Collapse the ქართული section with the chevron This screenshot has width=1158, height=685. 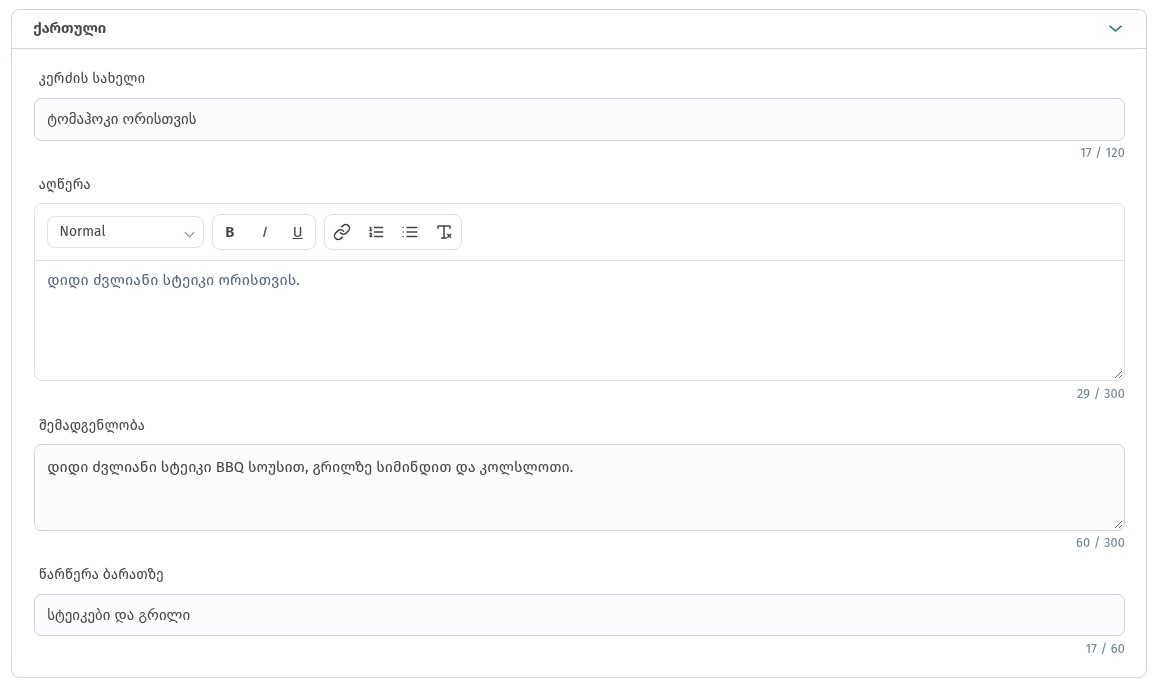click(x=1115, y=29)
